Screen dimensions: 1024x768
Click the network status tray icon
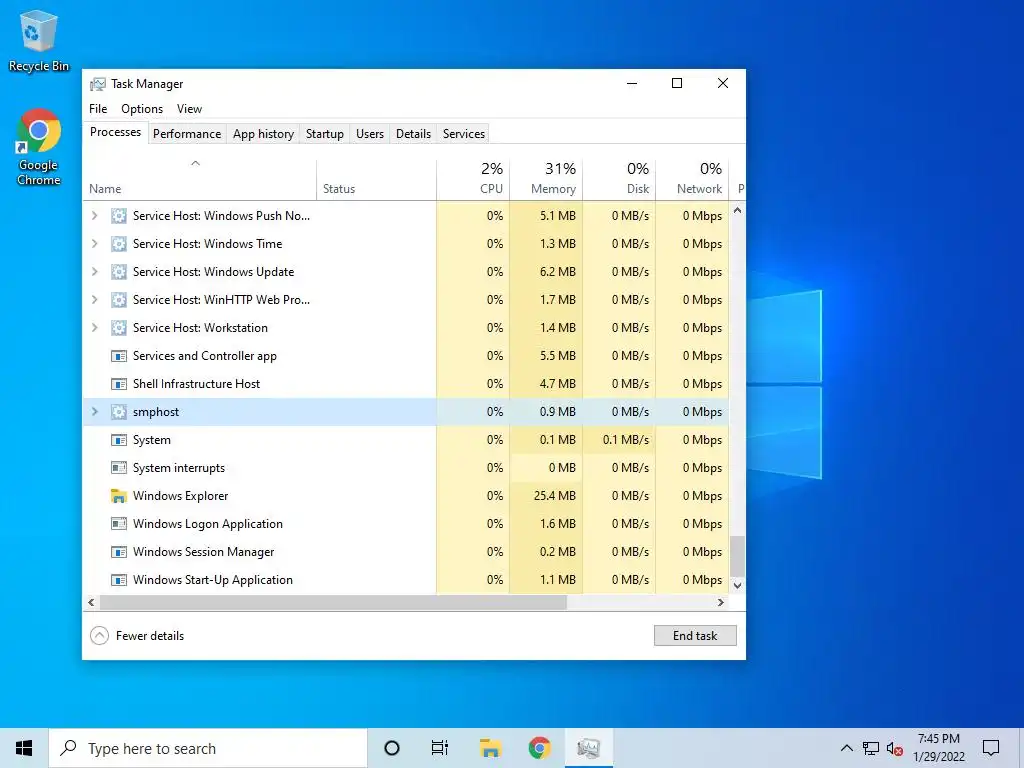coord(871,748)
